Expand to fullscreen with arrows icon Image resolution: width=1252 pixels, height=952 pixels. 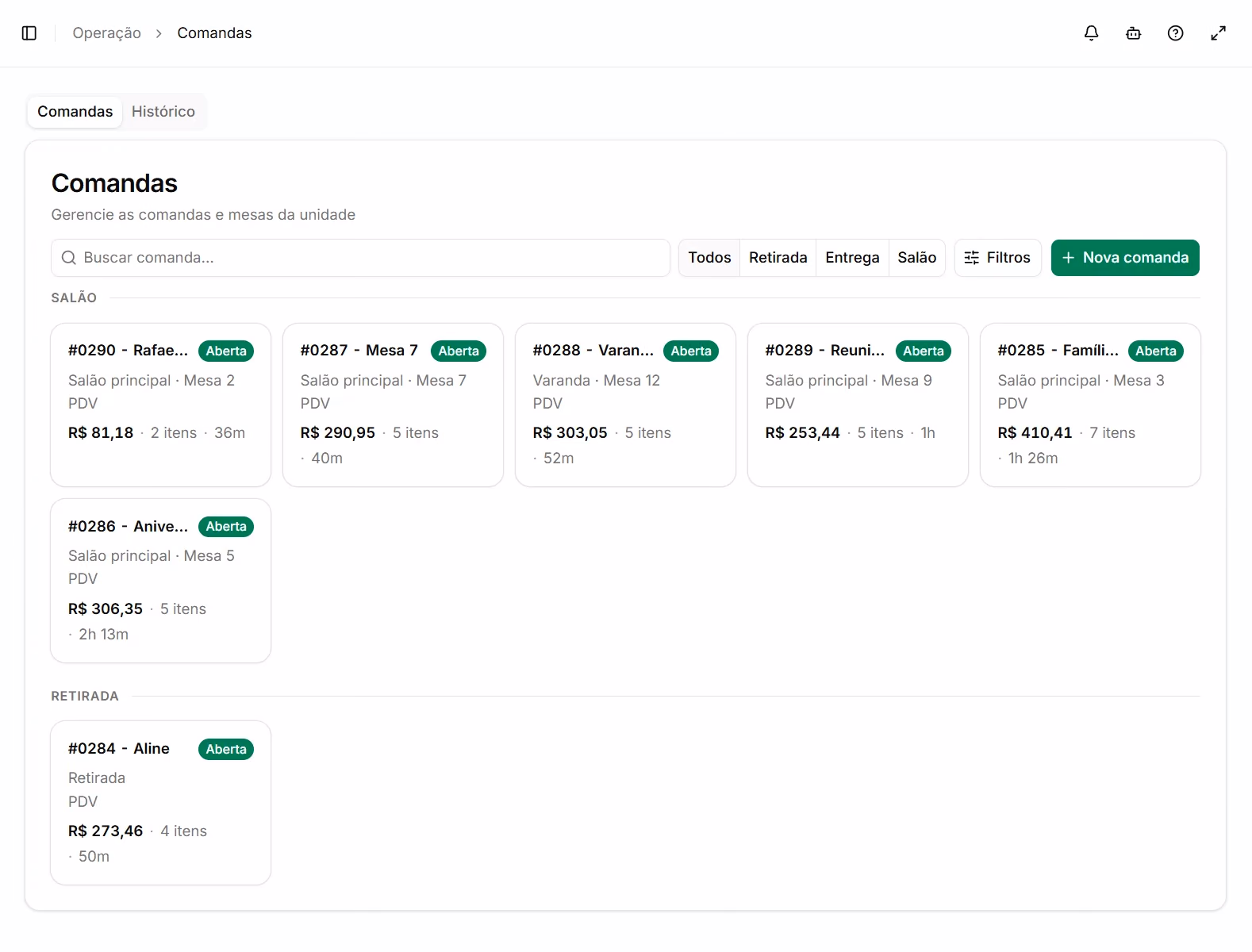(1218, 33)
